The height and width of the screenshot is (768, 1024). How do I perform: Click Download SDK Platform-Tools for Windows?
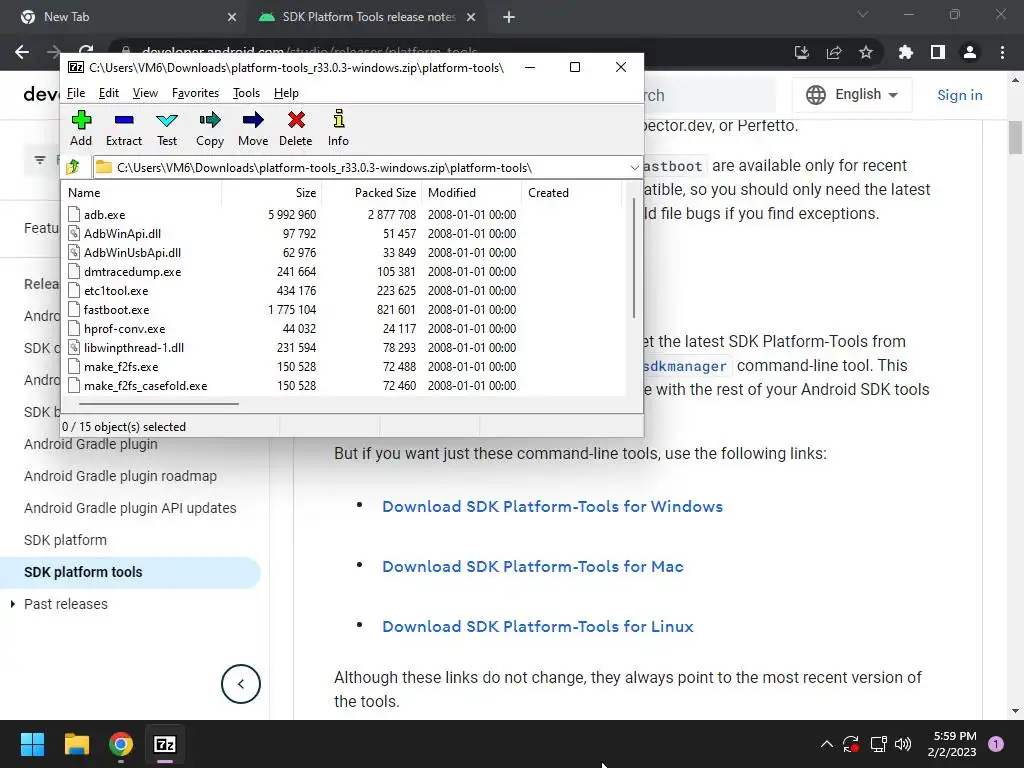click(x=552, y=507)
